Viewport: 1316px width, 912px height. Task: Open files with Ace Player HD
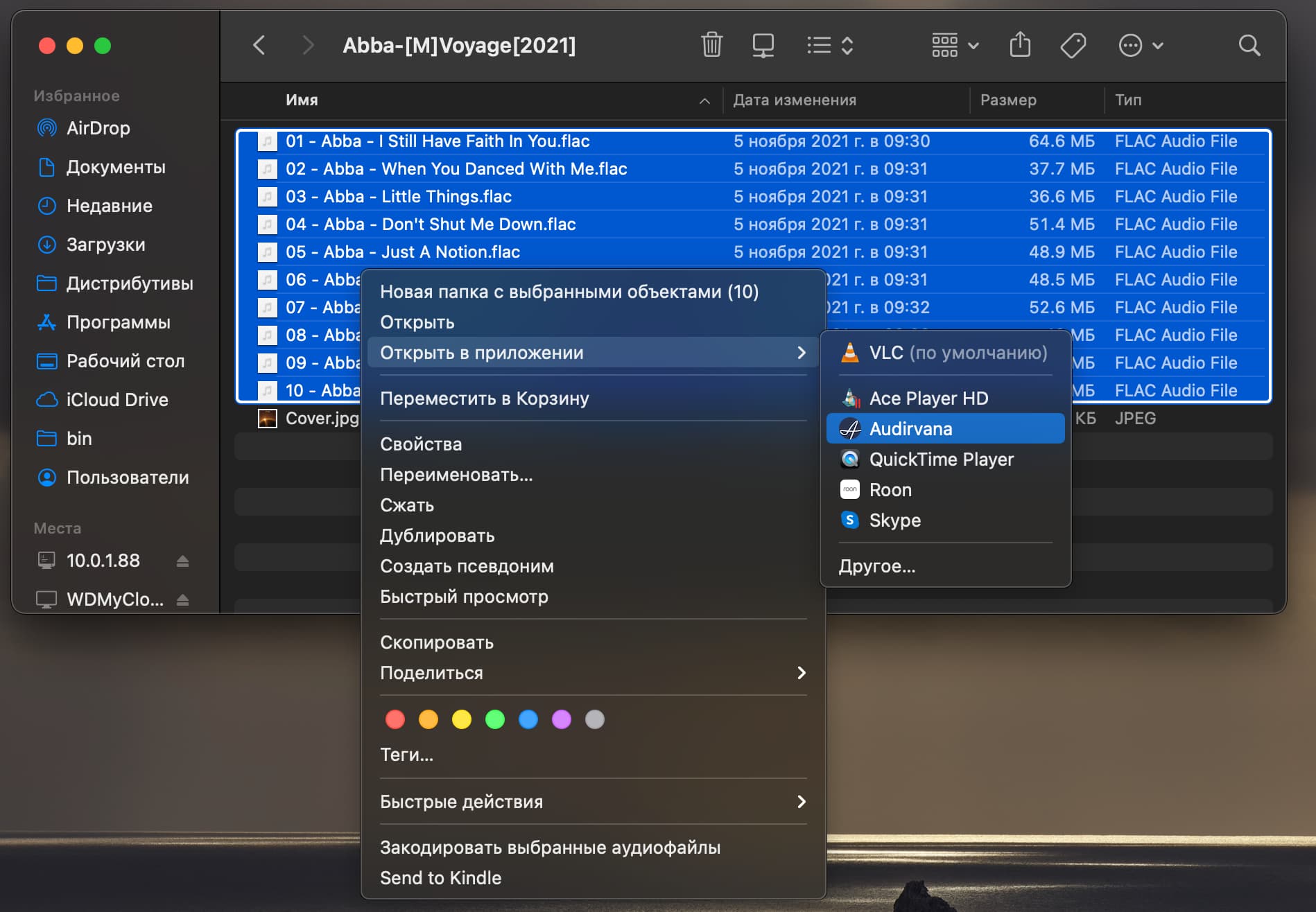click(x=946, y=398)
